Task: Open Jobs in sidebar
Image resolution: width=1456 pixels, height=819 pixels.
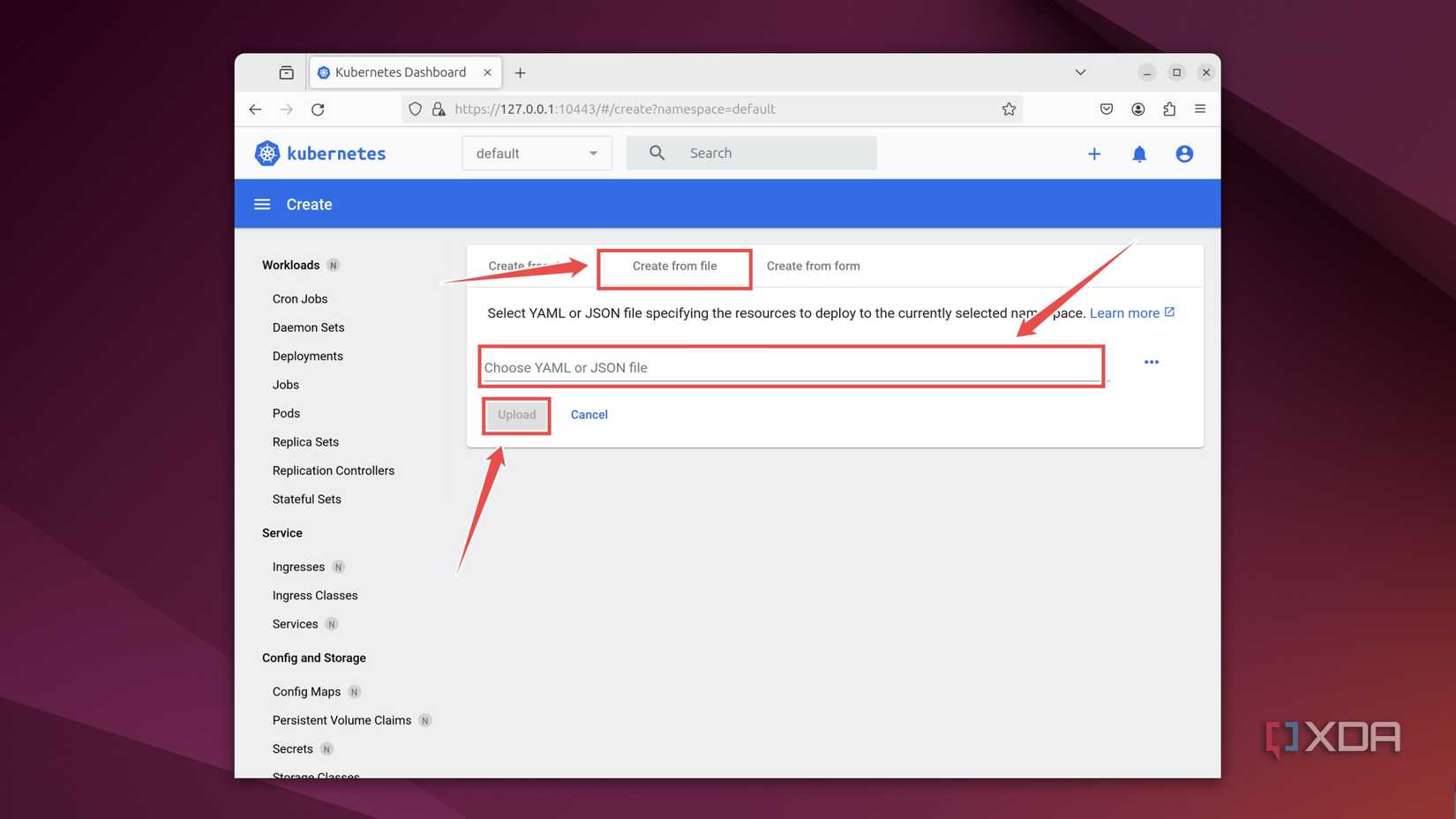Action: pyautogui.click(x=286, y=385)
